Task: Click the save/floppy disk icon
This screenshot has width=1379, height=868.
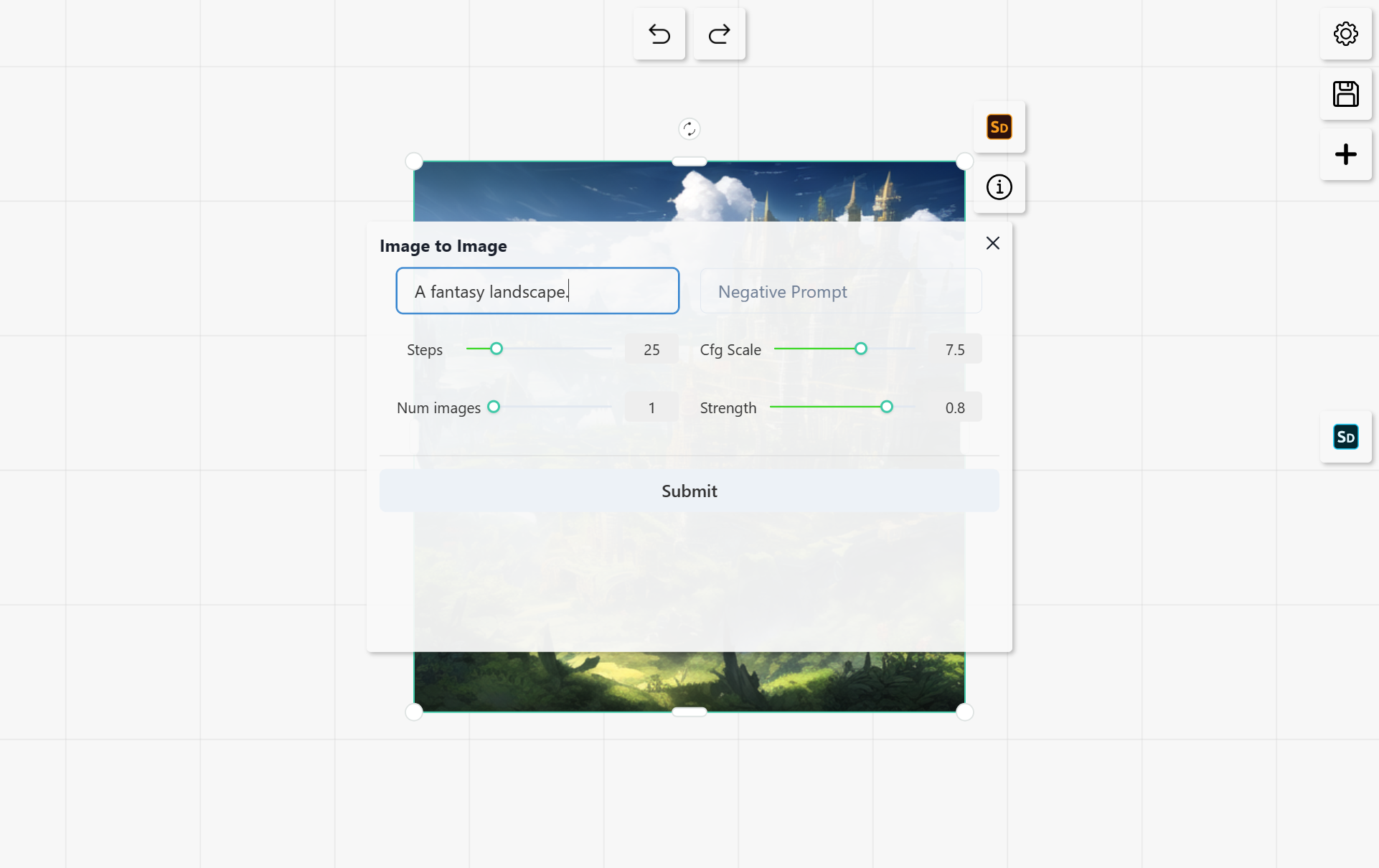Action: click(x=1346, y=93)
